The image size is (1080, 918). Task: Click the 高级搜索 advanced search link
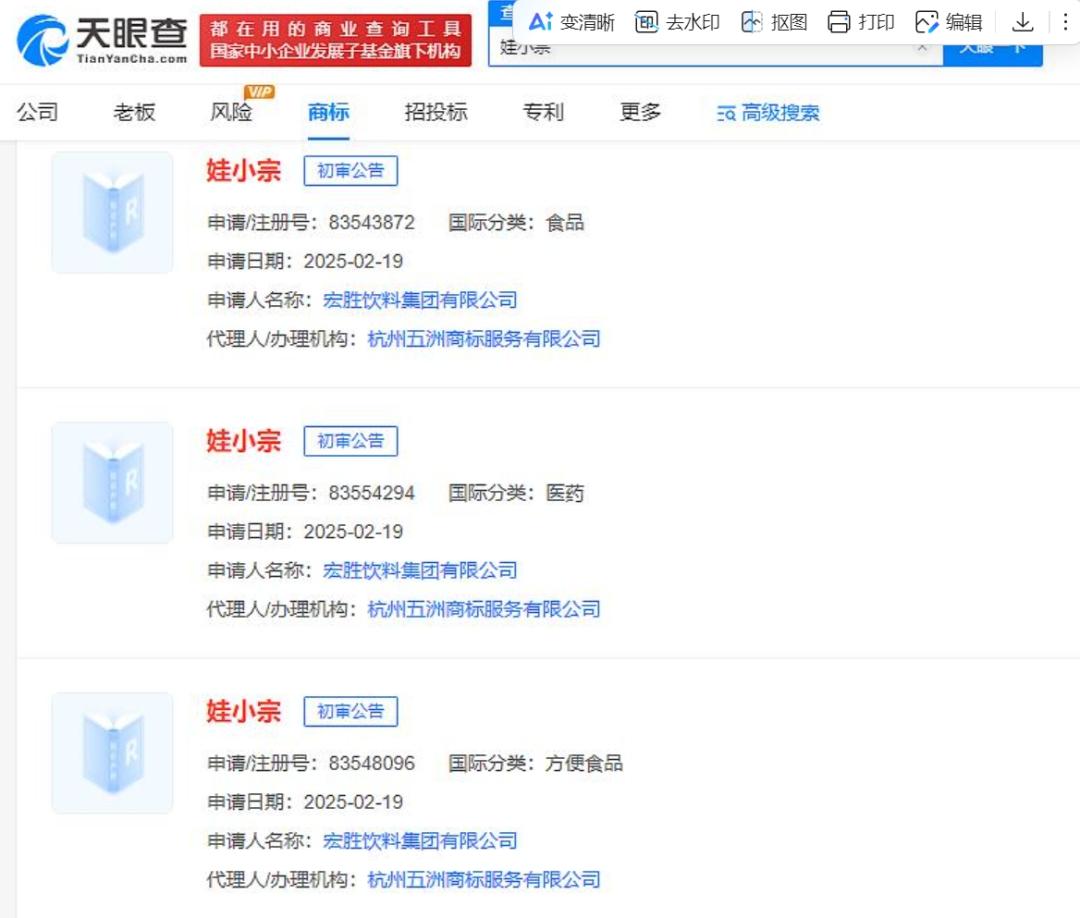[768, 113]
